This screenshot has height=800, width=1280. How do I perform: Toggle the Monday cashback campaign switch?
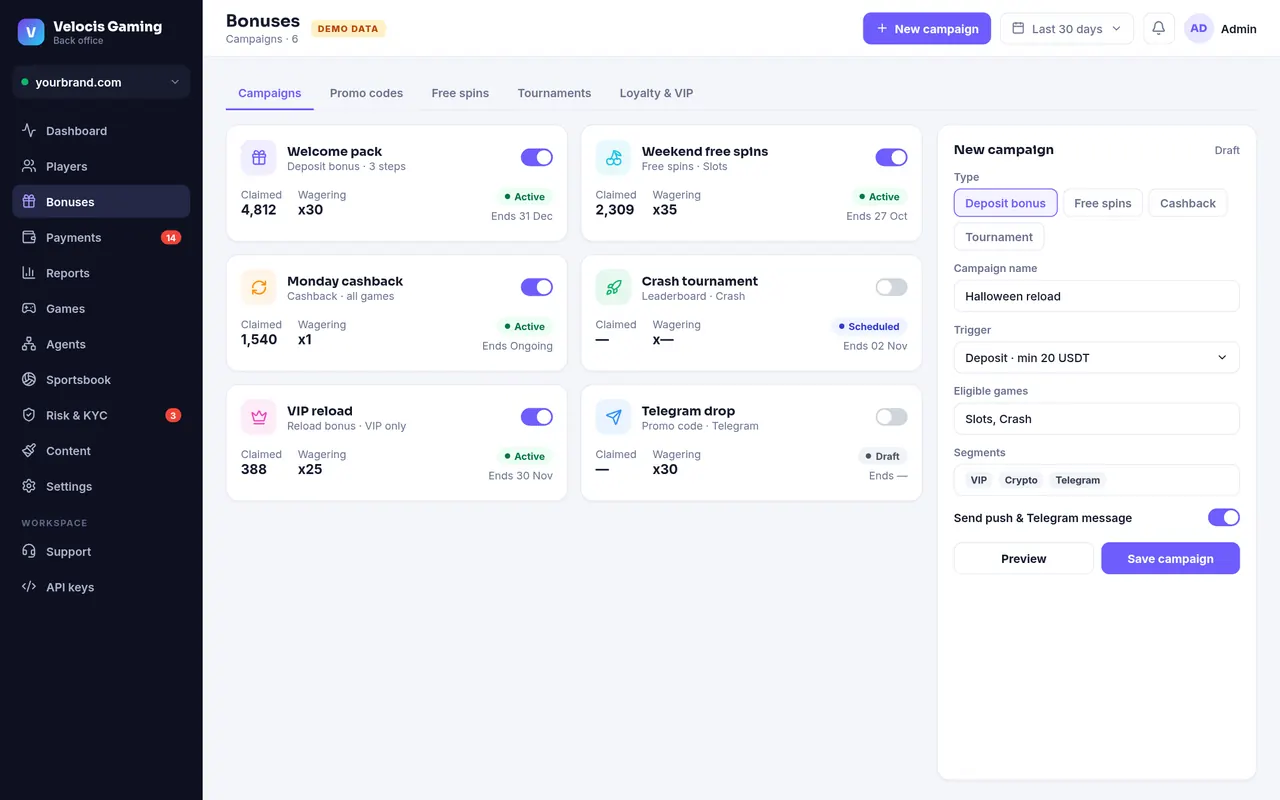537,287
